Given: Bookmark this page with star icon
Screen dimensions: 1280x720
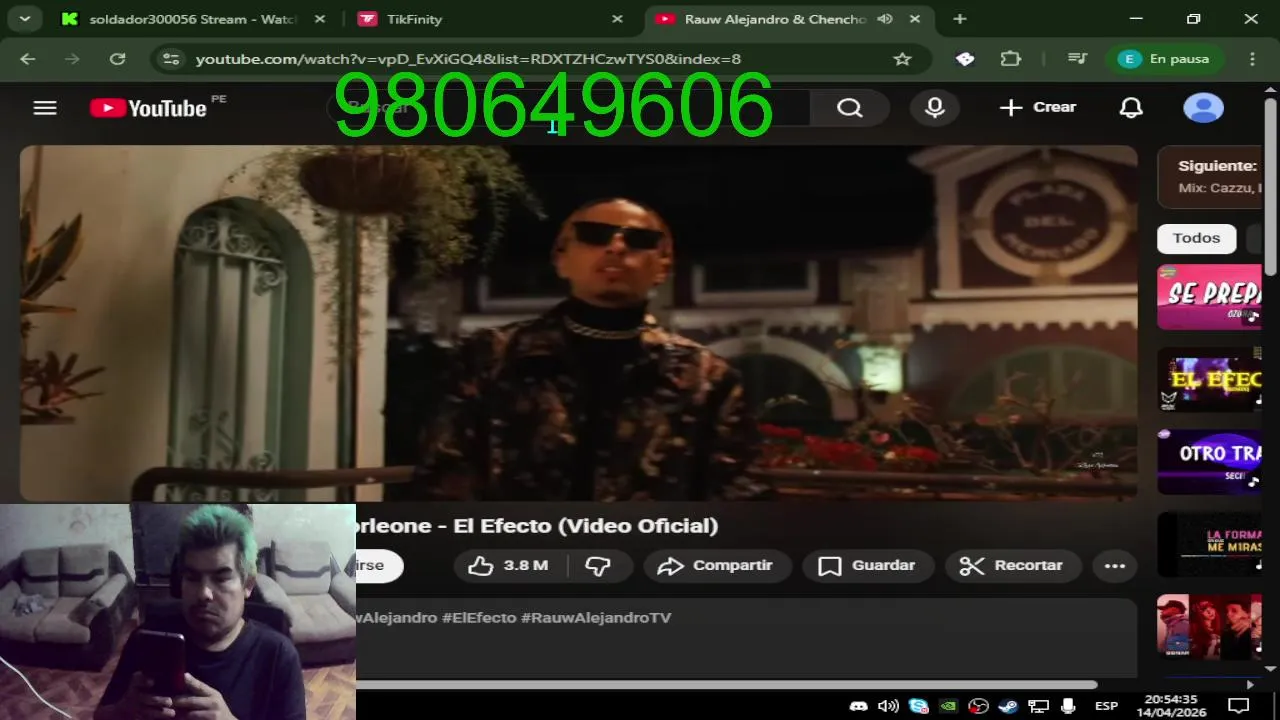Looking at the screenshot, I should point(902,59).
